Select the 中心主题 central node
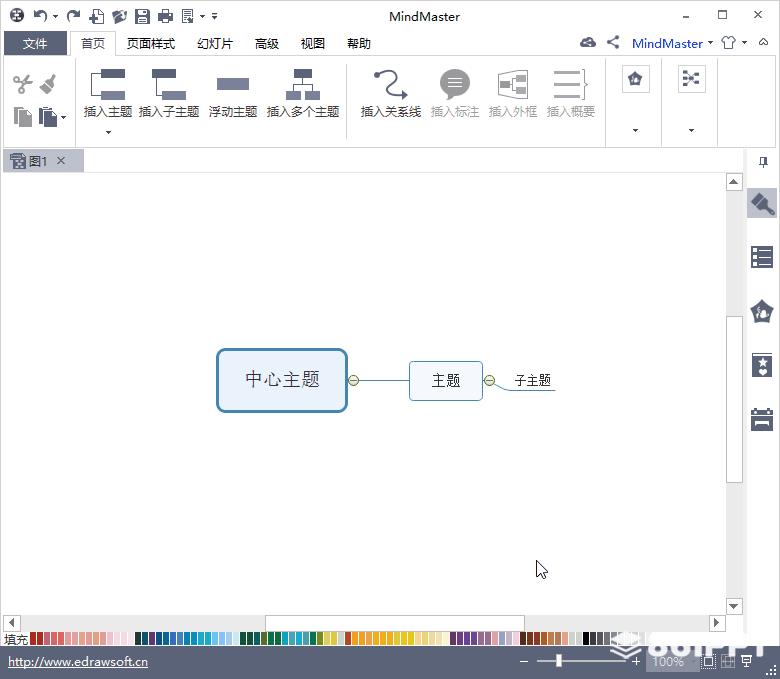This screenshot has height=679, width=780. [282, 381]
